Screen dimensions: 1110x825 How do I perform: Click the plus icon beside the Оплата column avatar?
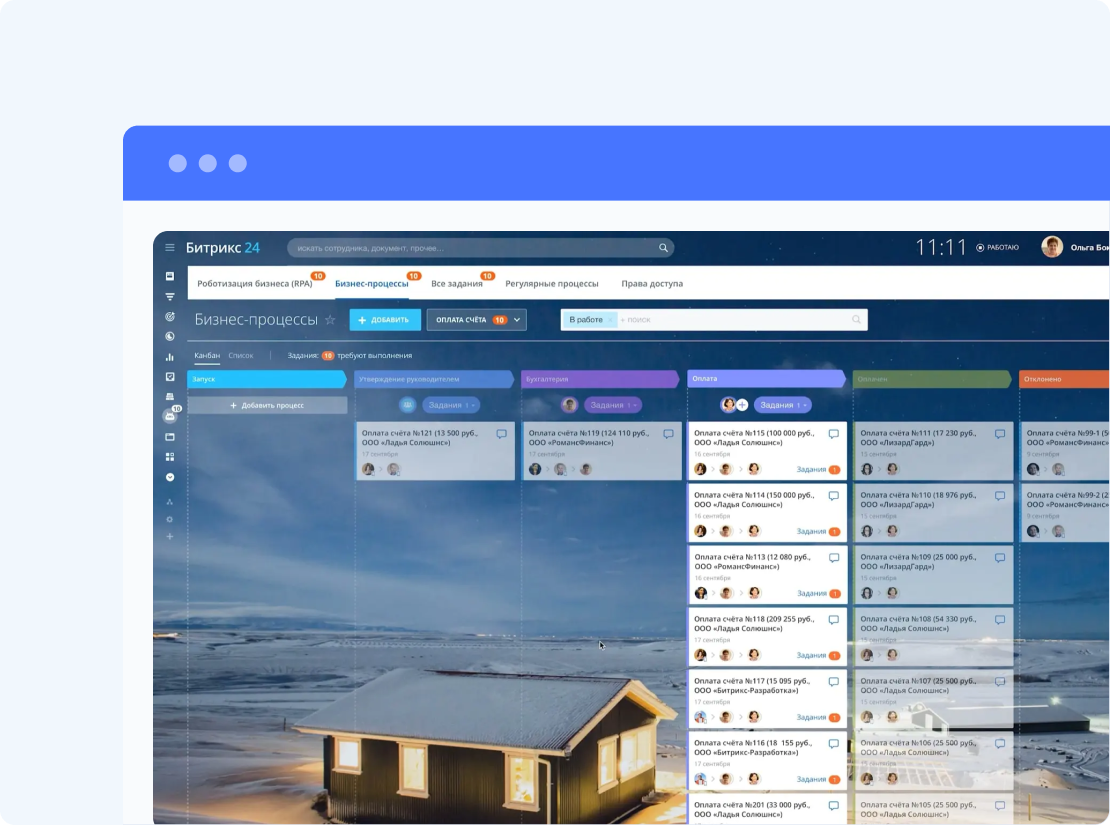tap(742, 405)
